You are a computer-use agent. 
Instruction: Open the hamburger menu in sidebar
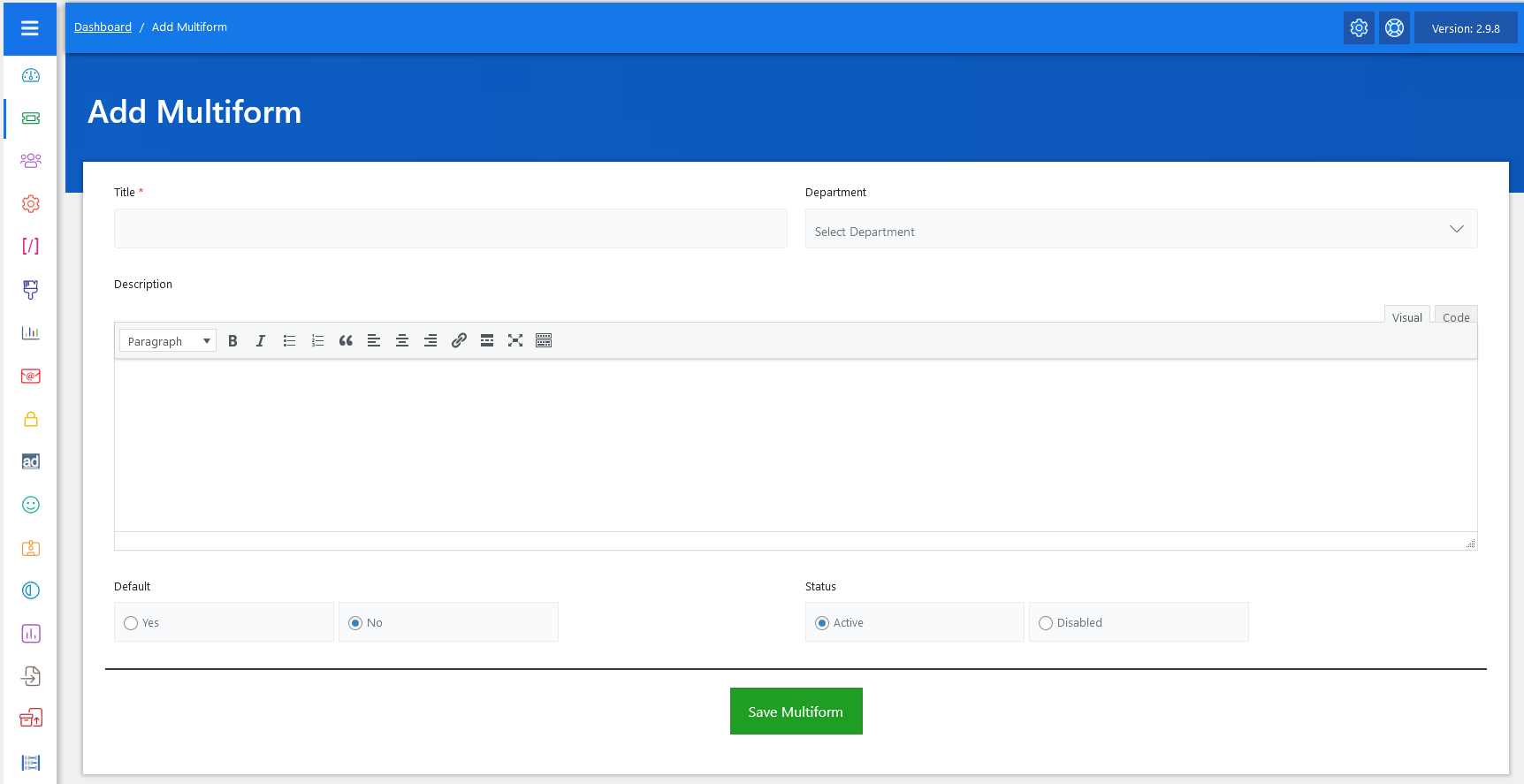[x=30, y=28]
